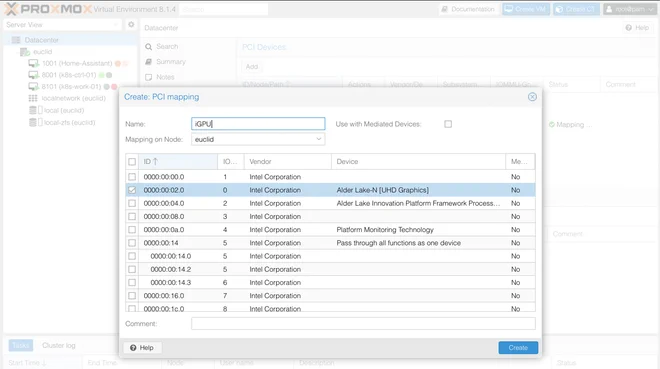Click 'Alder Lake Innovation Platform Framework' cell

(x=418, y=204)
